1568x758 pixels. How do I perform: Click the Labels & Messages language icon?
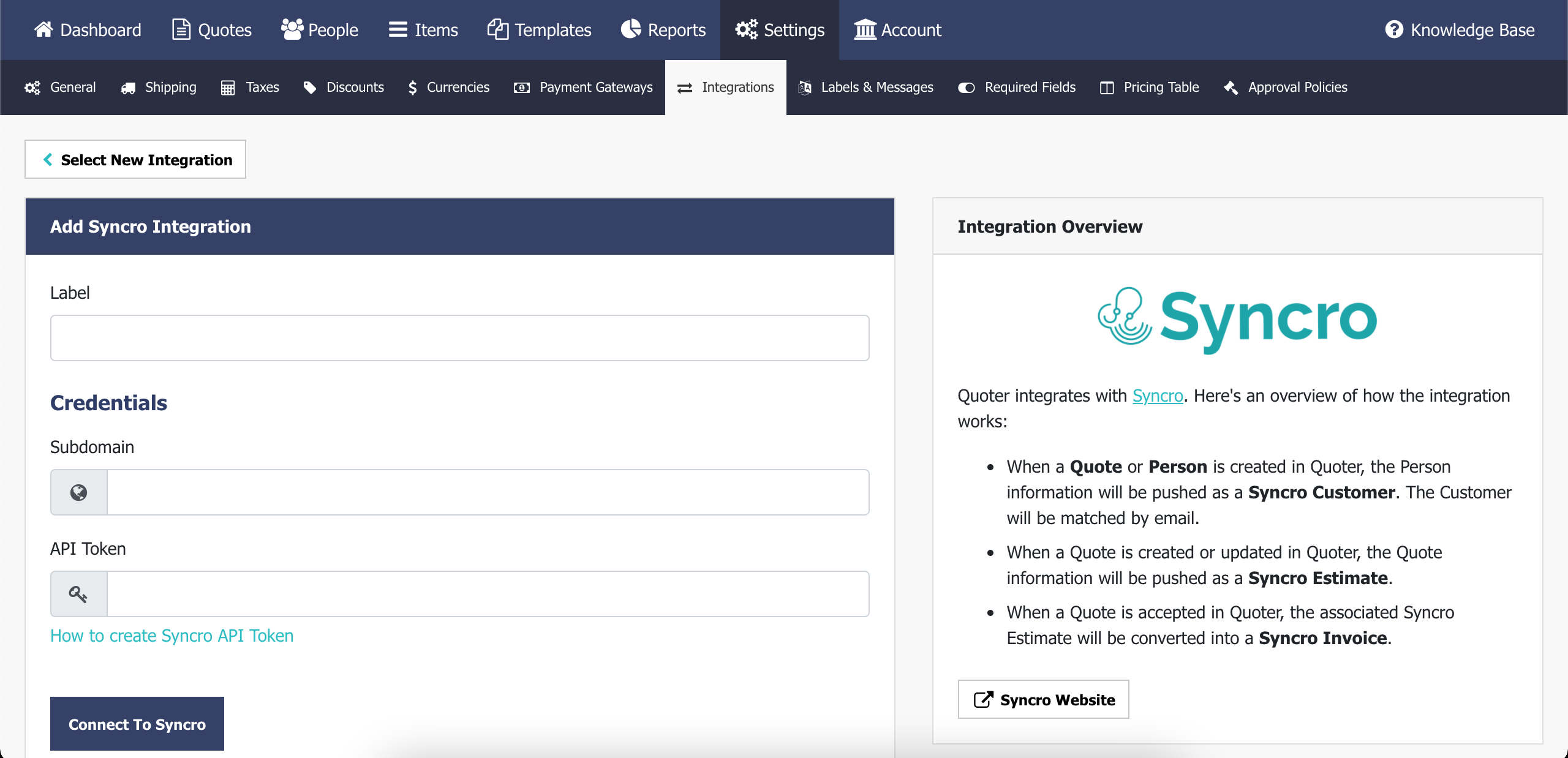[805, 88]
